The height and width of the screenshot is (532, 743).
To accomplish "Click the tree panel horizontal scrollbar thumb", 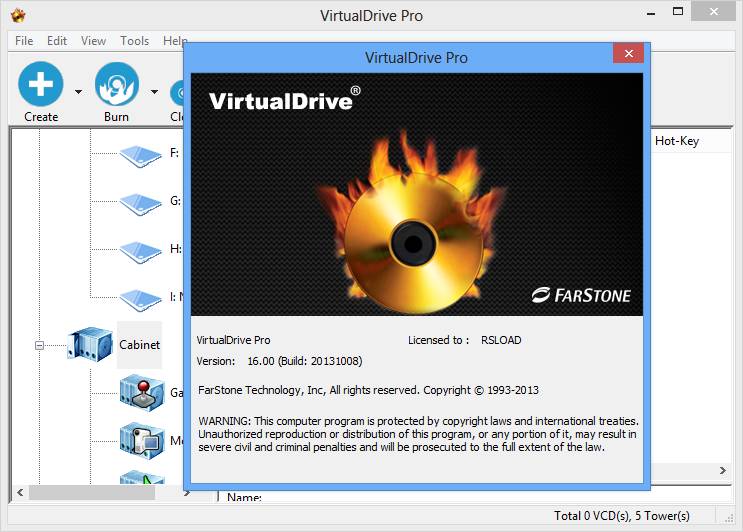I will (92, 492).
